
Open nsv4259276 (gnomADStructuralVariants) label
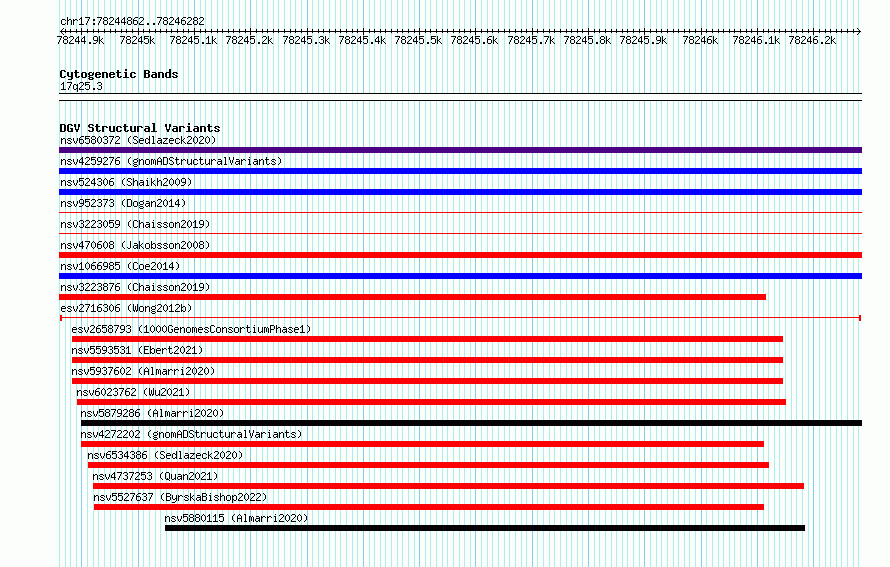171,161
